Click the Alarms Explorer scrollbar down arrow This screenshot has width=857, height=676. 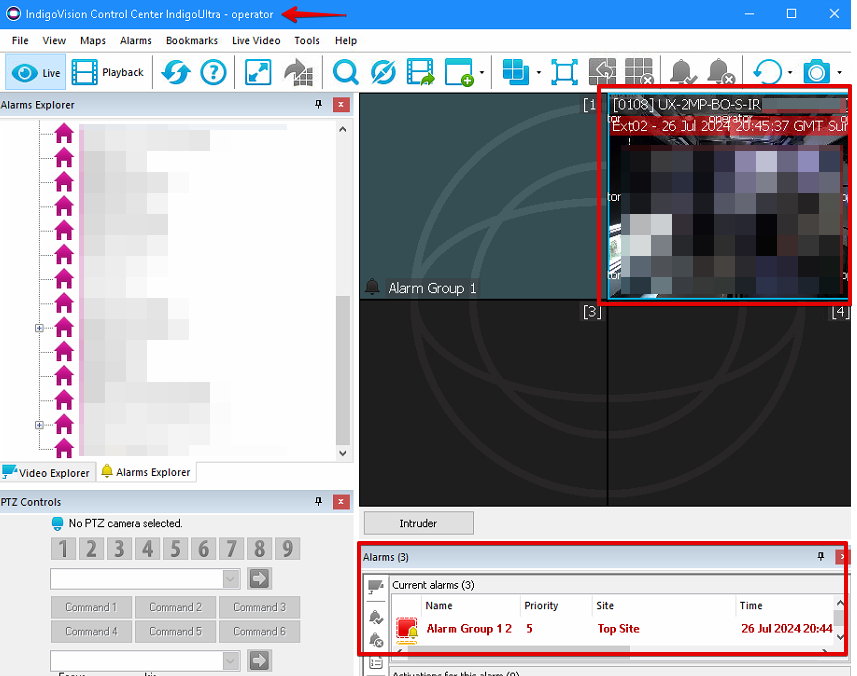click(x=343, y=453)
